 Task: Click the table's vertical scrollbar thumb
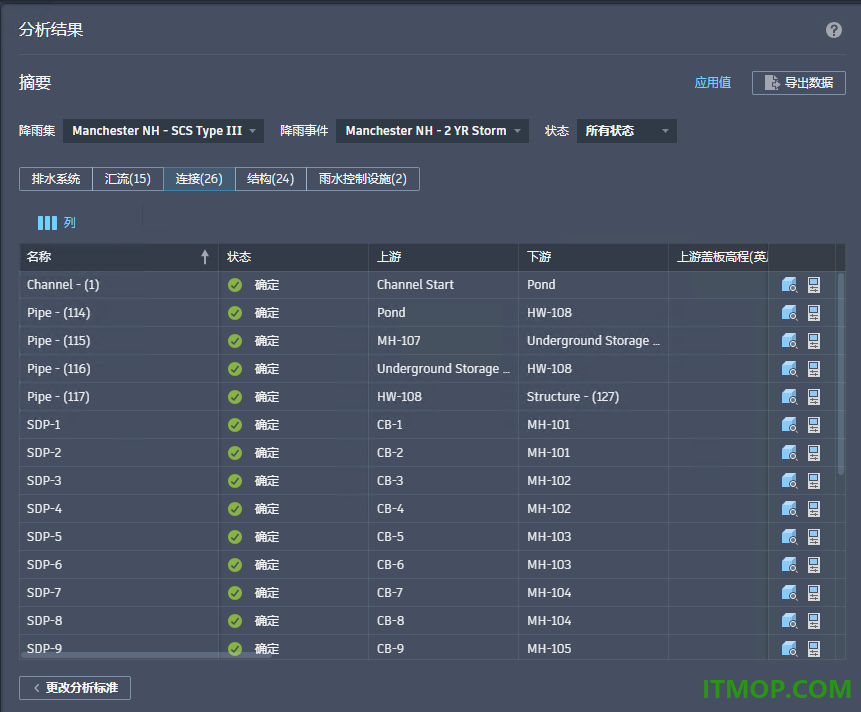point(841,374)
